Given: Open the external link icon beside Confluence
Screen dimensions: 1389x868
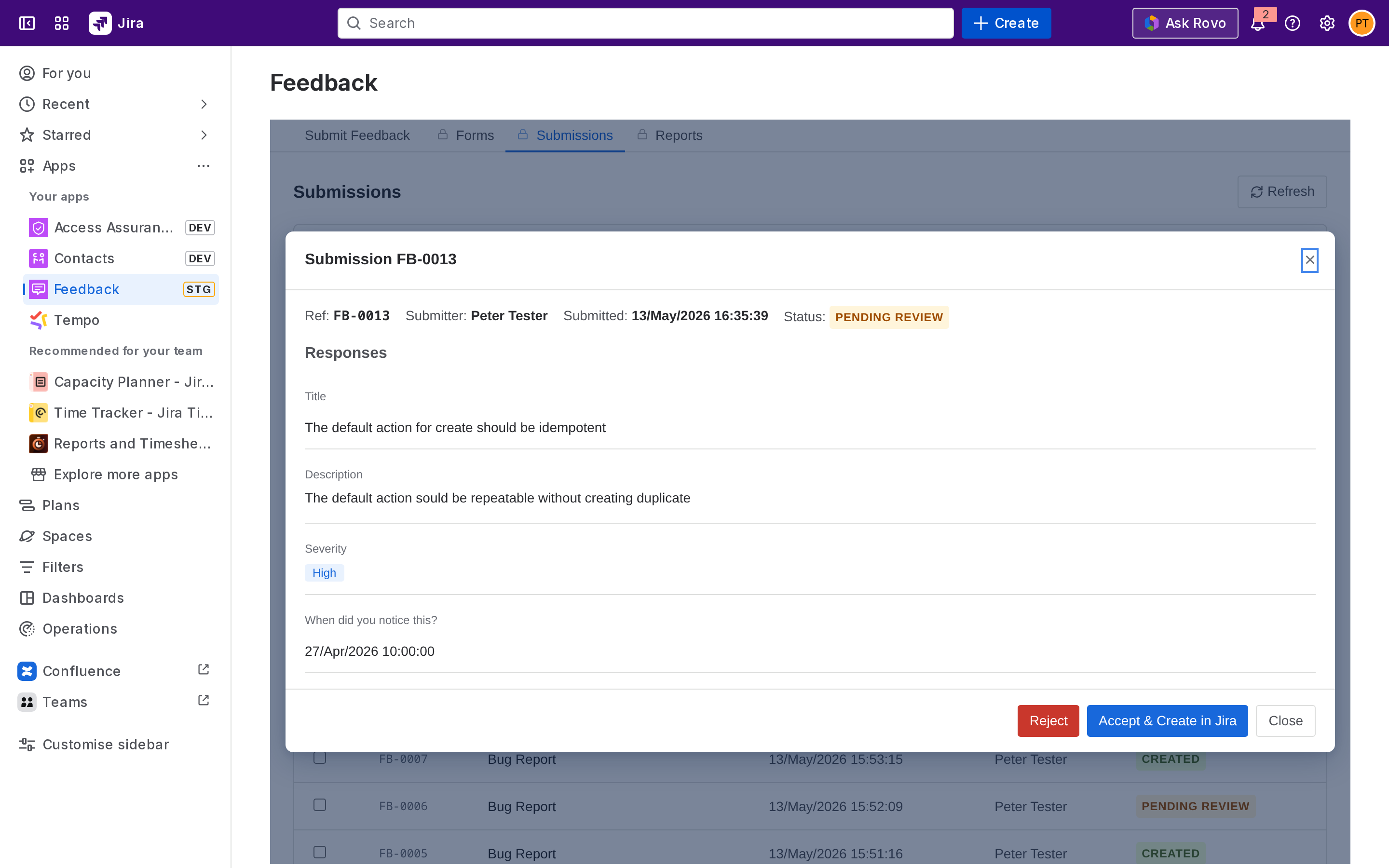Looking at the screenshot, I should (203, 670).
